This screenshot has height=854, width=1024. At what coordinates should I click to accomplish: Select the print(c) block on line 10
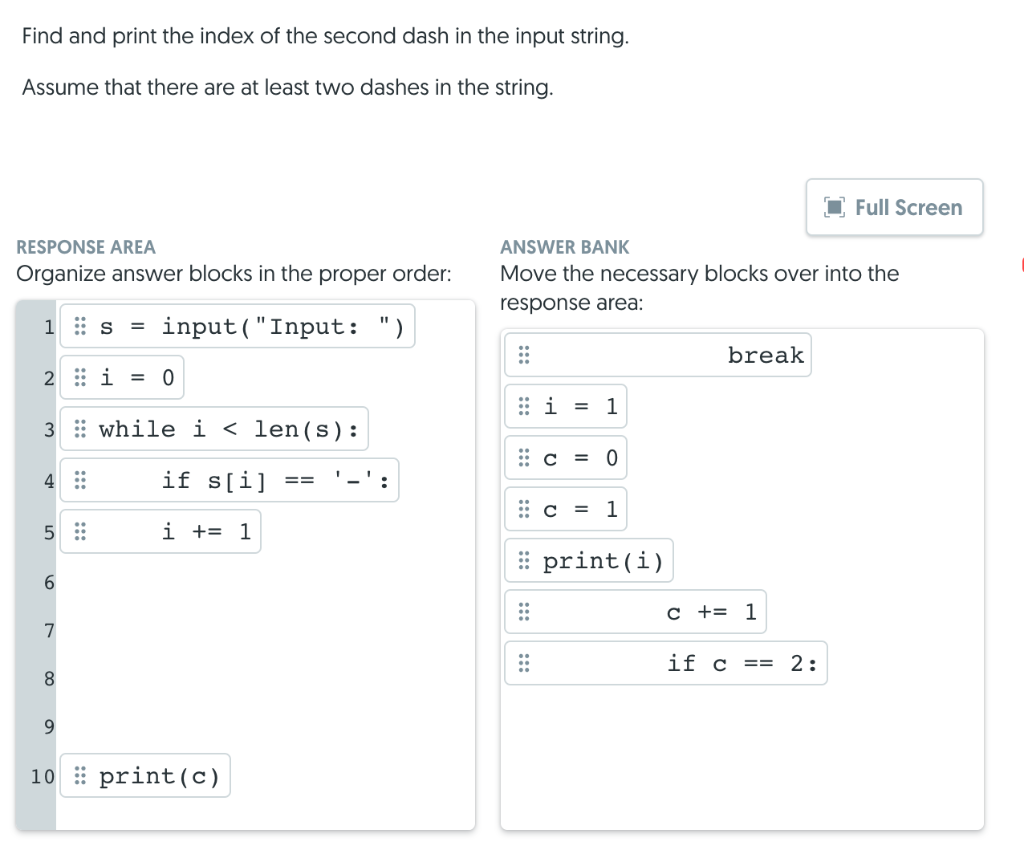(144, 775)
